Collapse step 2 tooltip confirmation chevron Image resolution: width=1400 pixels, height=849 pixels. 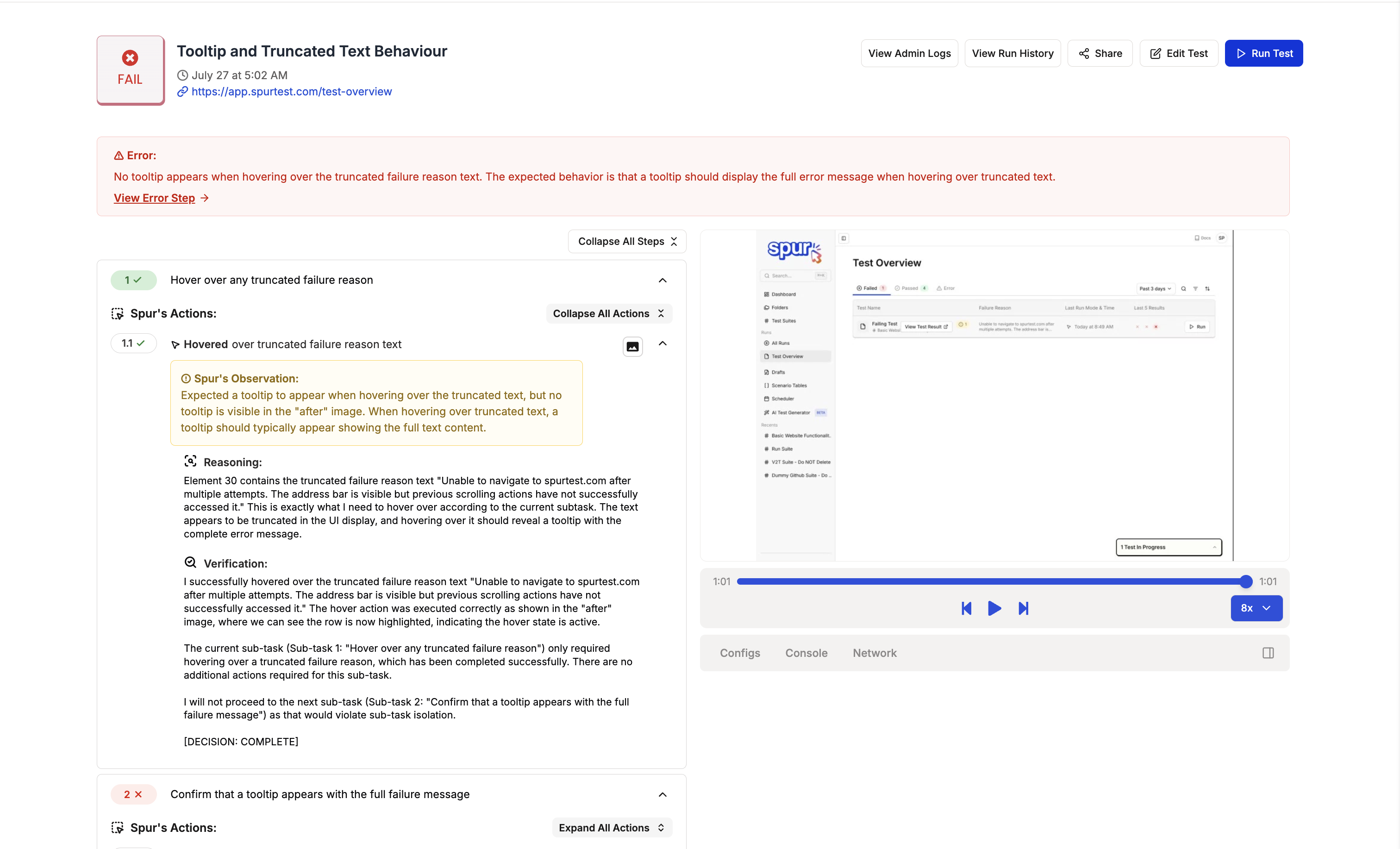[662, 794]
